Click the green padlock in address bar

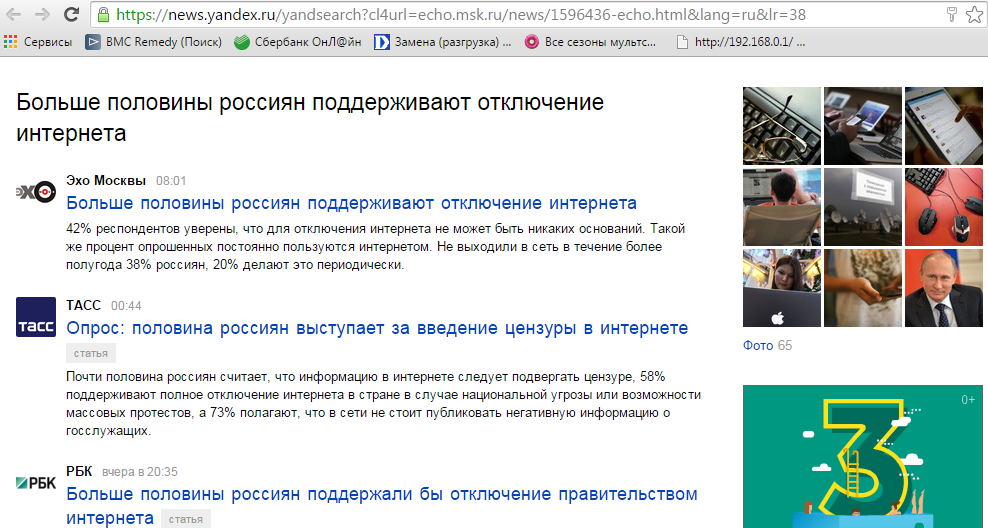[103, 15]
